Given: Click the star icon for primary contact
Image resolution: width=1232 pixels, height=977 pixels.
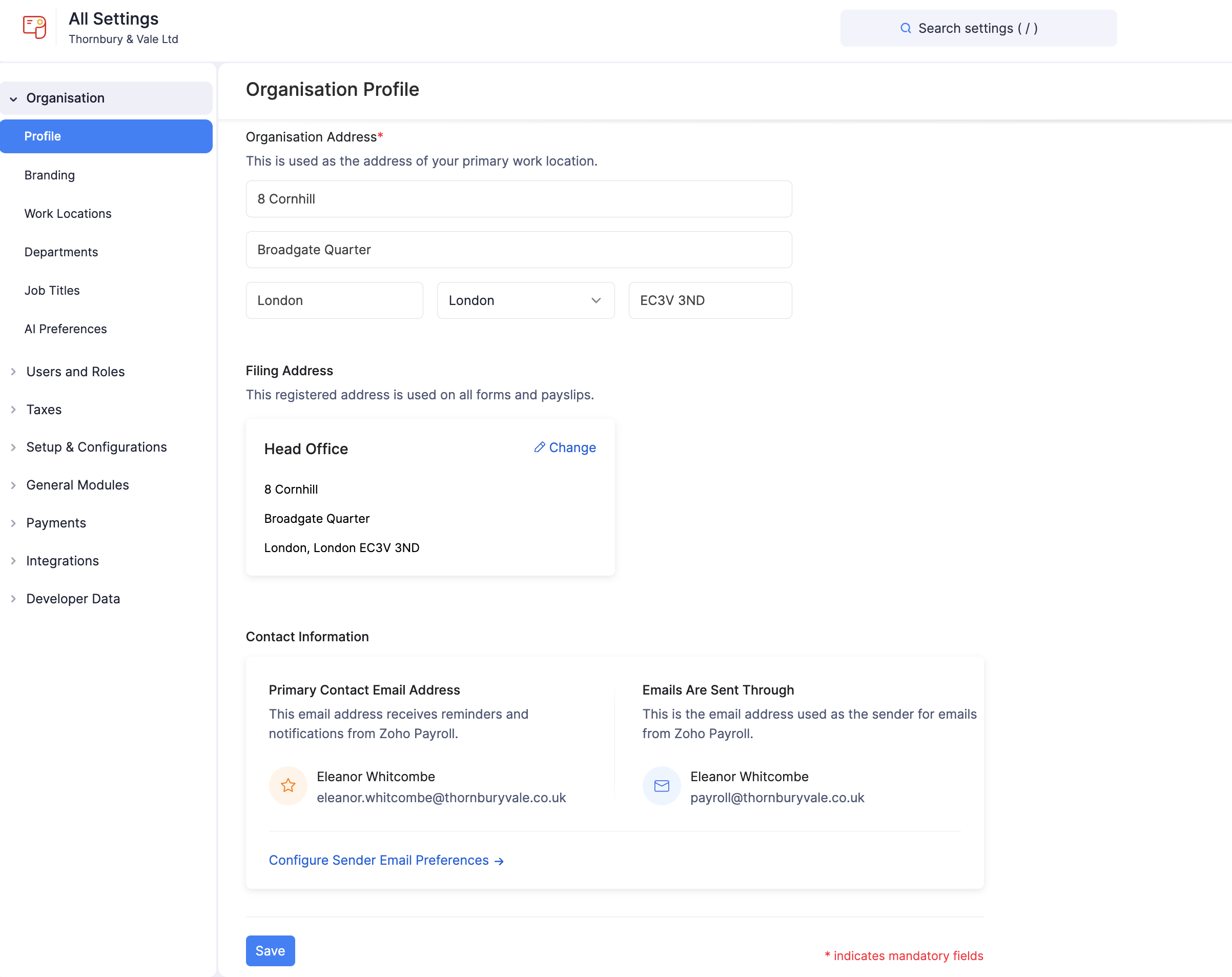Looking at the screenshot, I should (288, 785).
